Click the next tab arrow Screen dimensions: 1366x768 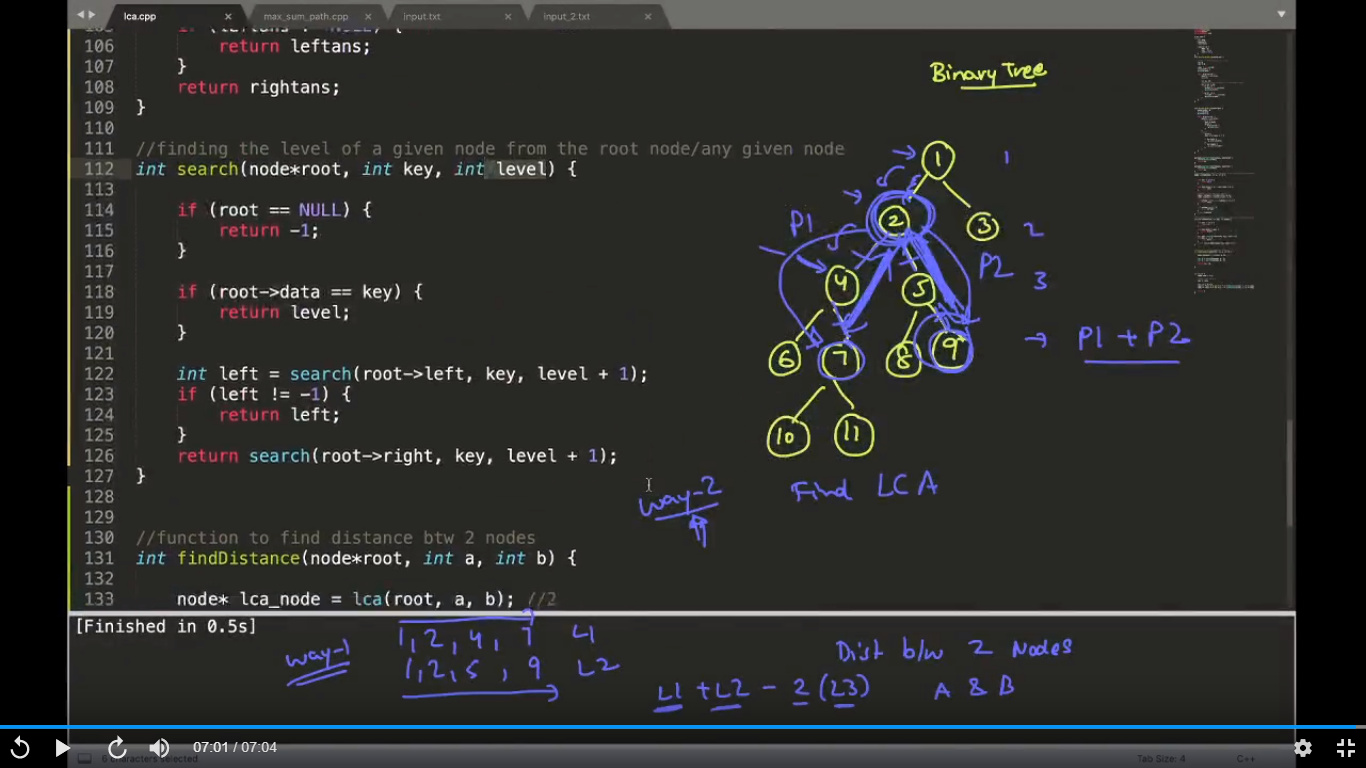(x=93, y=15)
